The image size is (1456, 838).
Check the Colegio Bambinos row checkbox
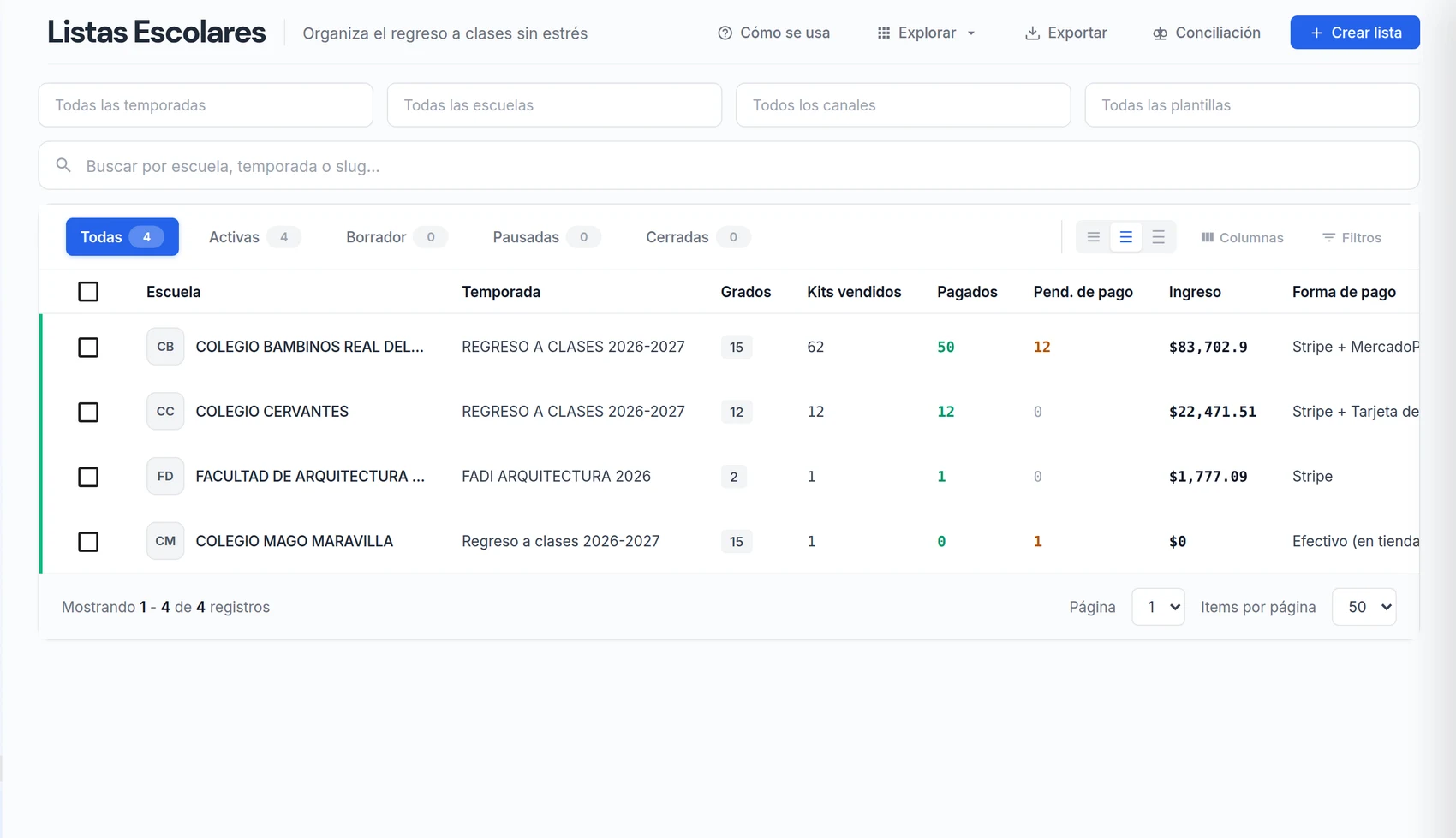click(88, 347)
